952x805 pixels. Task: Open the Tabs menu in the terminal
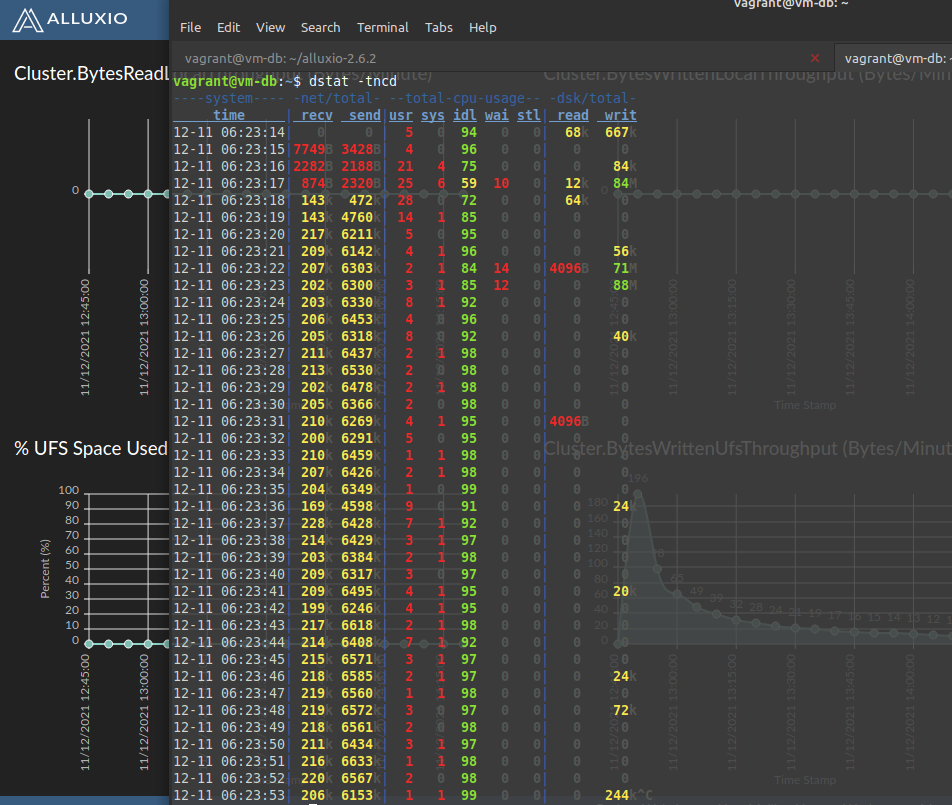[x=438, y=27]
